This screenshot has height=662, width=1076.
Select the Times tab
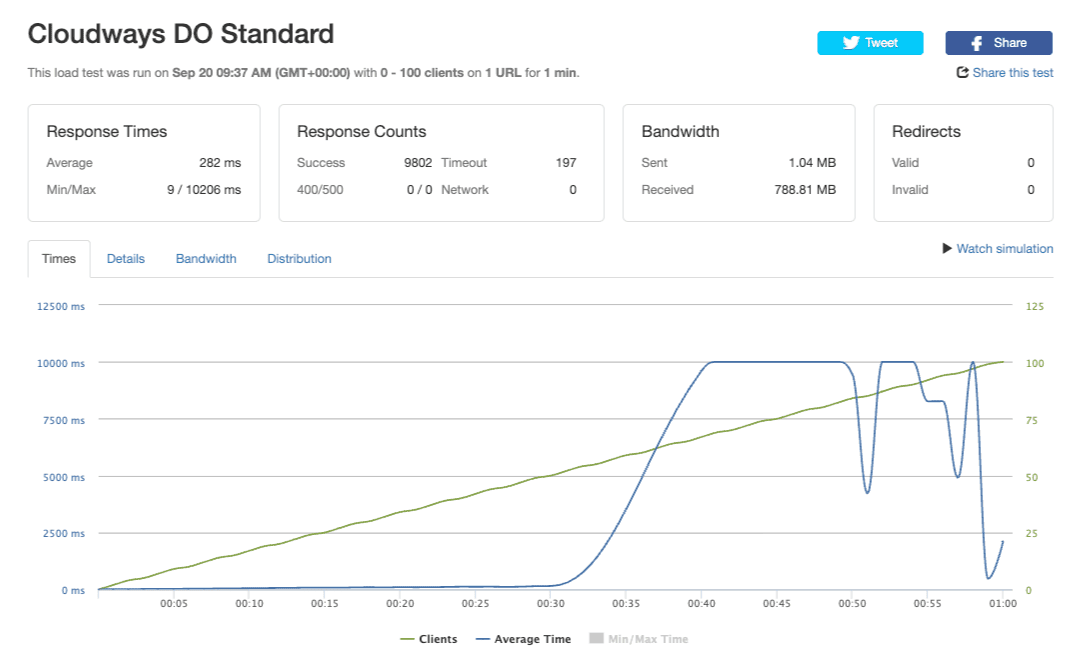pyautogui.click(x=59, y=259)
